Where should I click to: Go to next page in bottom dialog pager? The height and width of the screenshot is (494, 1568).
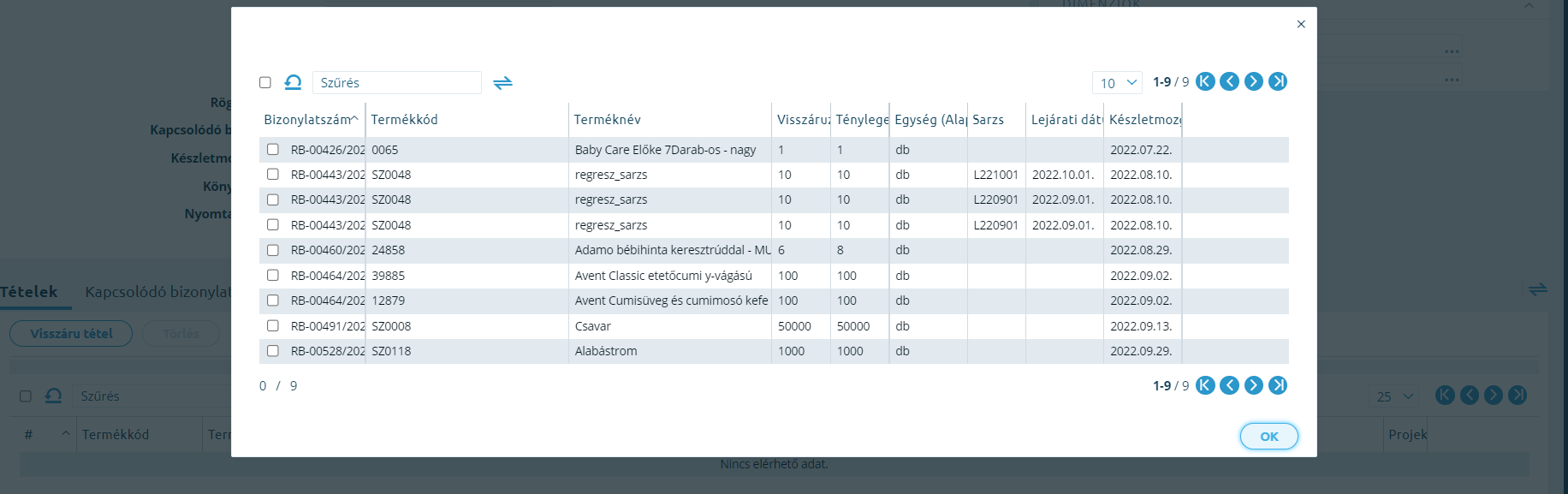(x=1253, y=385)
